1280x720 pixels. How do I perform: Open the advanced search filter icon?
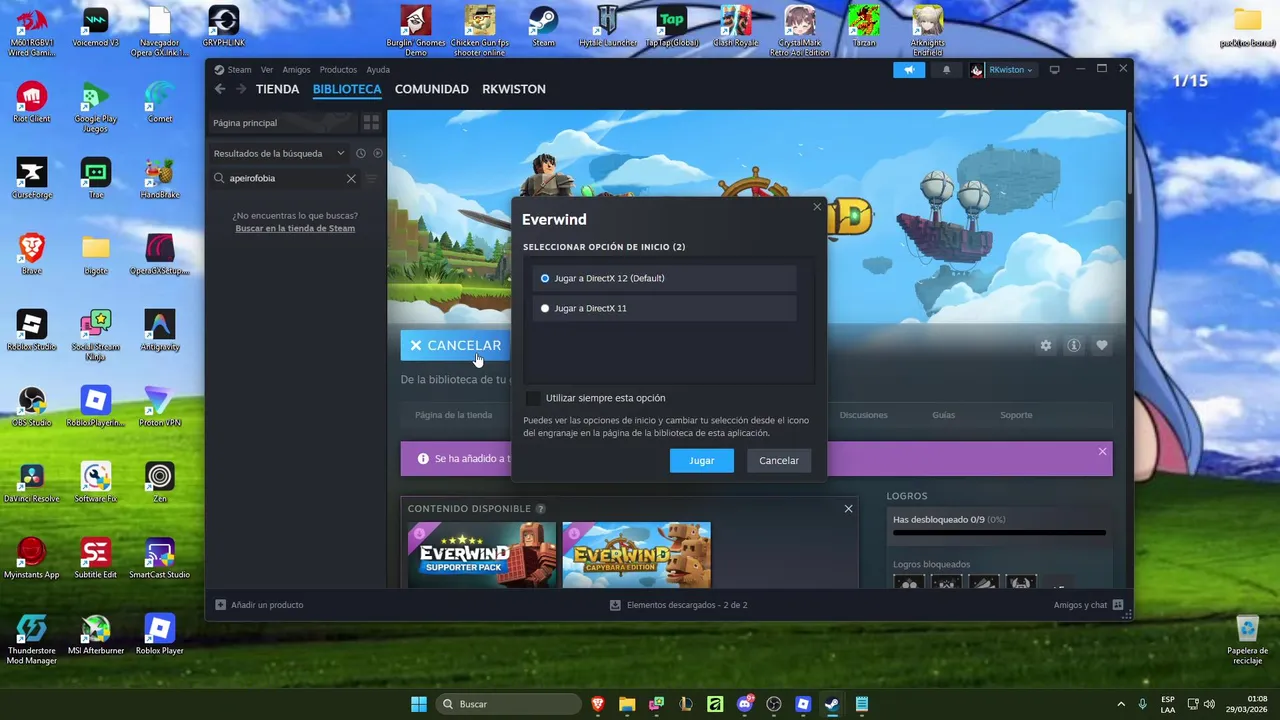coord(372,178)
